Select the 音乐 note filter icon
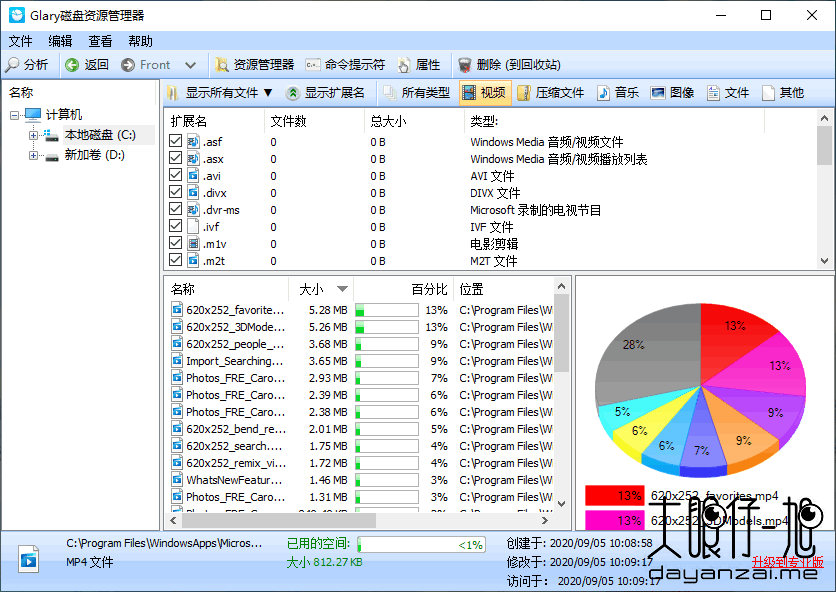This screenshot has width=836, height=592. point(603,93)
